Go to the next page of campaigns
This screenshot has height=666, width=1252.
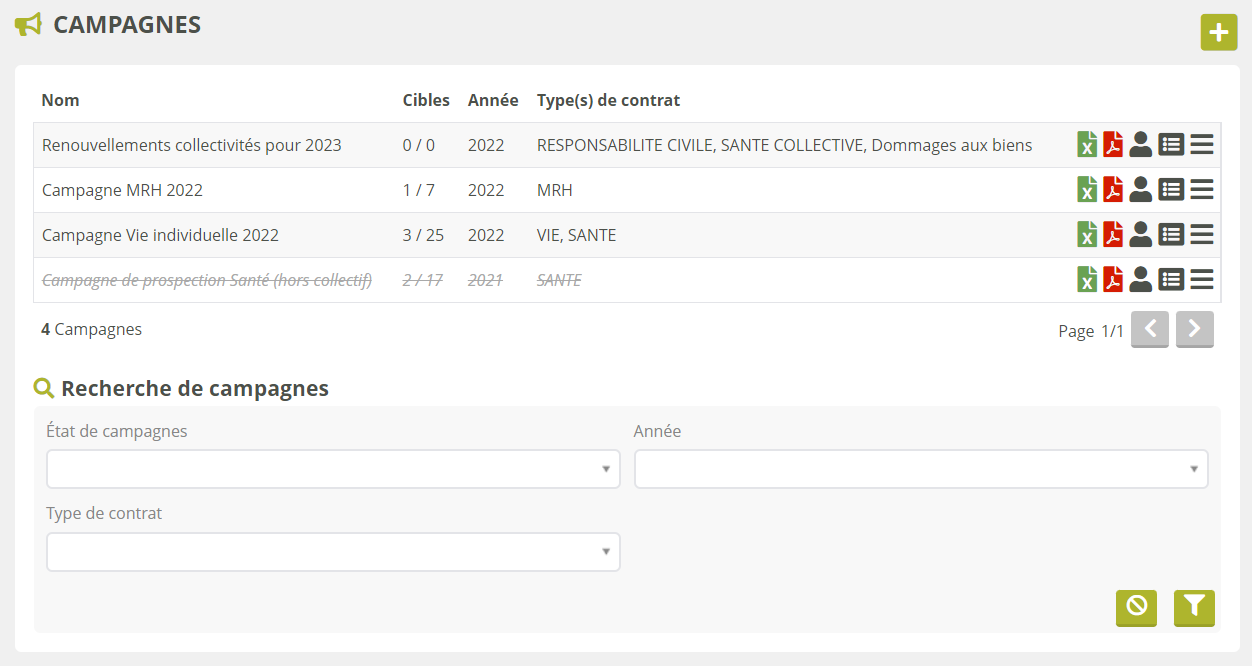pyautogui.click(x=1194, y=329)
